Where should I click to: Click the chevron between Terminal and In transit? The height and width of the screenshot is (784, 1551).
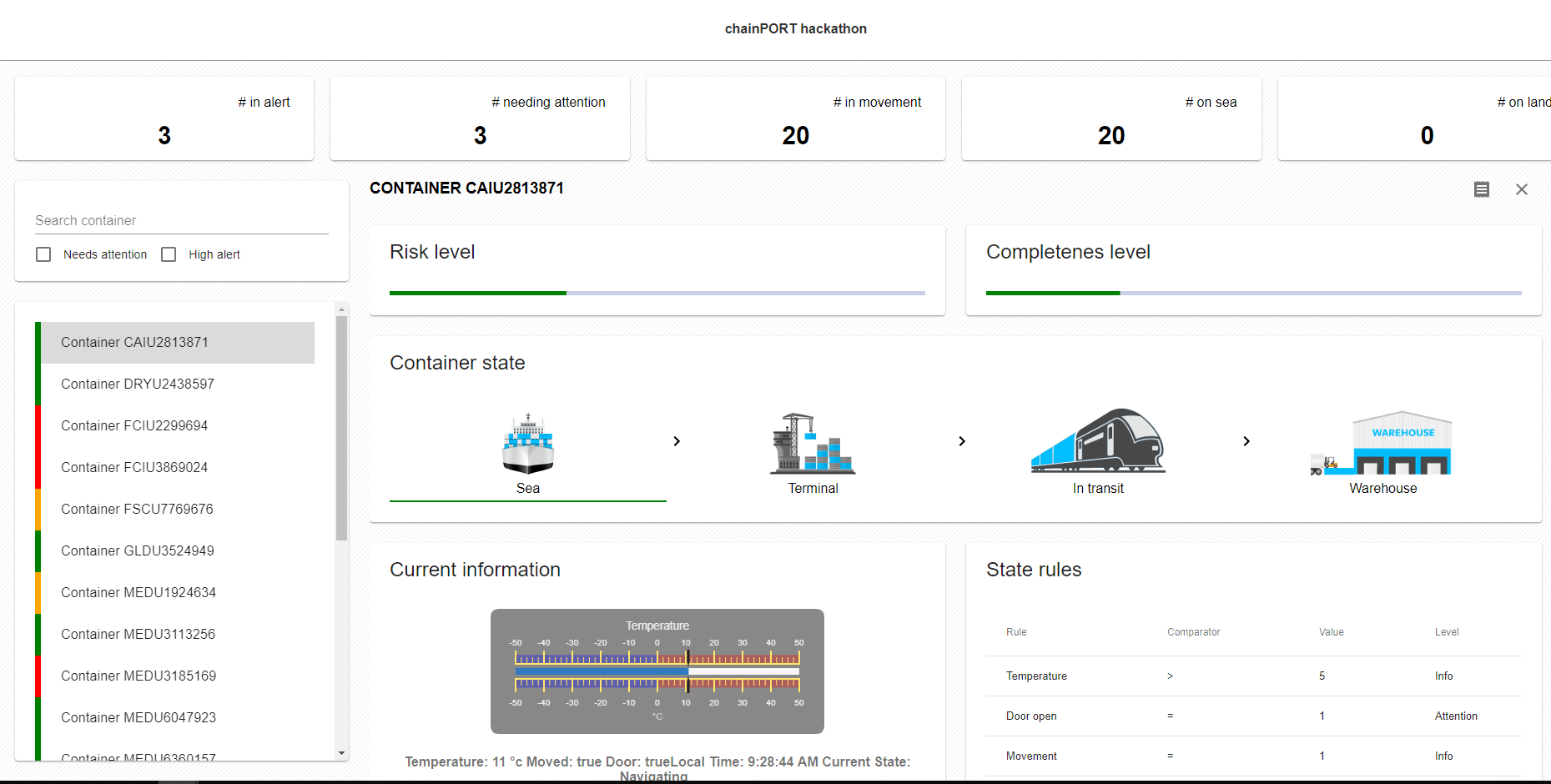point(962,441)
